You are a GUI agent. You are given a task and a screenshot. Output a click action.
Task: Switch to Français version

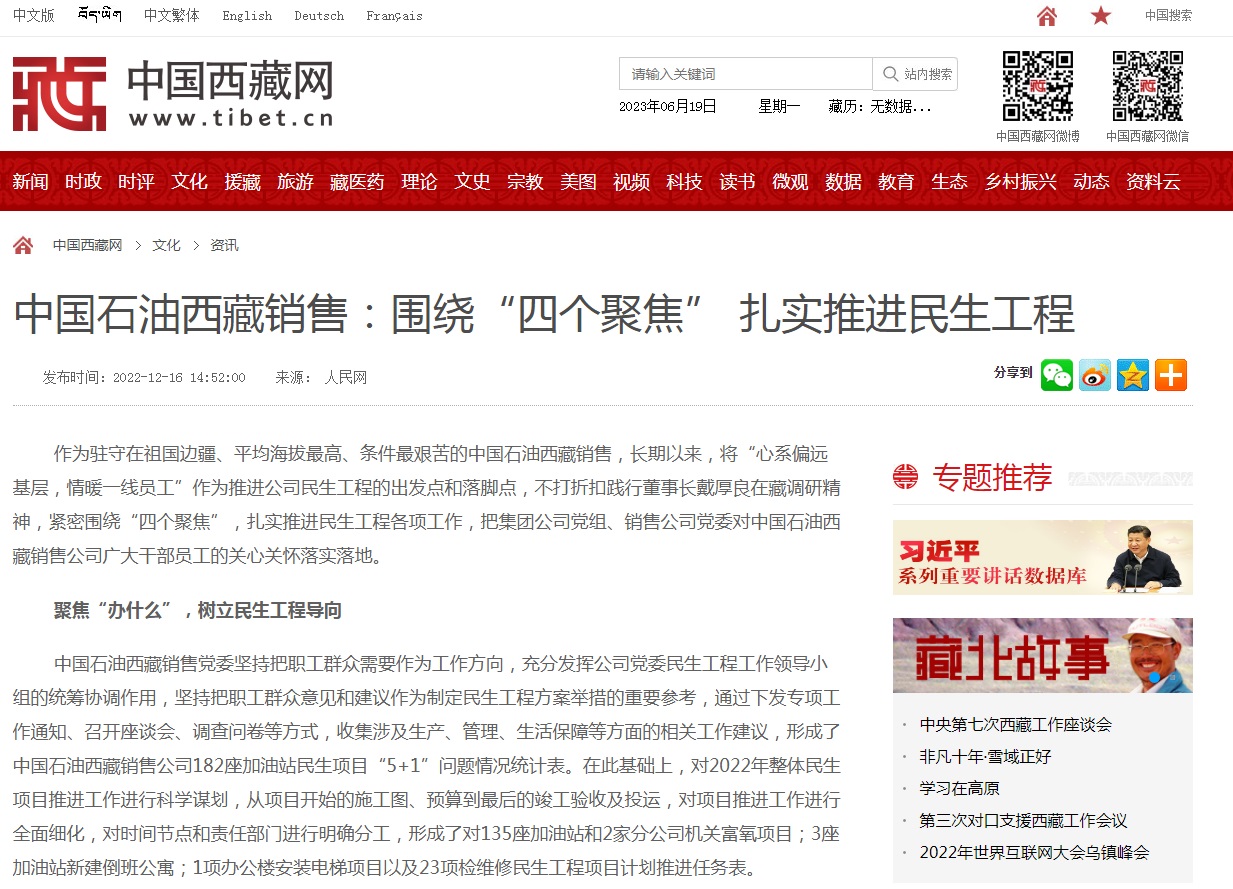pyautogui.click(x=394, y=16)
